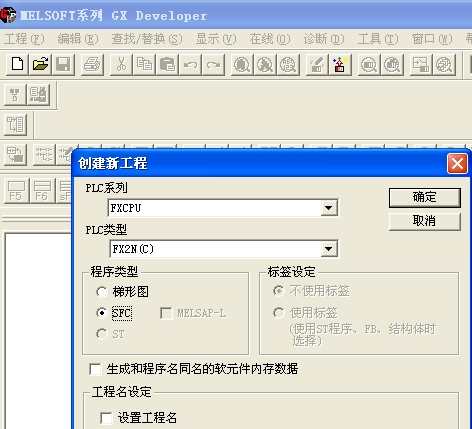The width and height of the screenshot is (472, 429).
Task: Confirm with the 确定 button
Action: (x=425, y=197)
